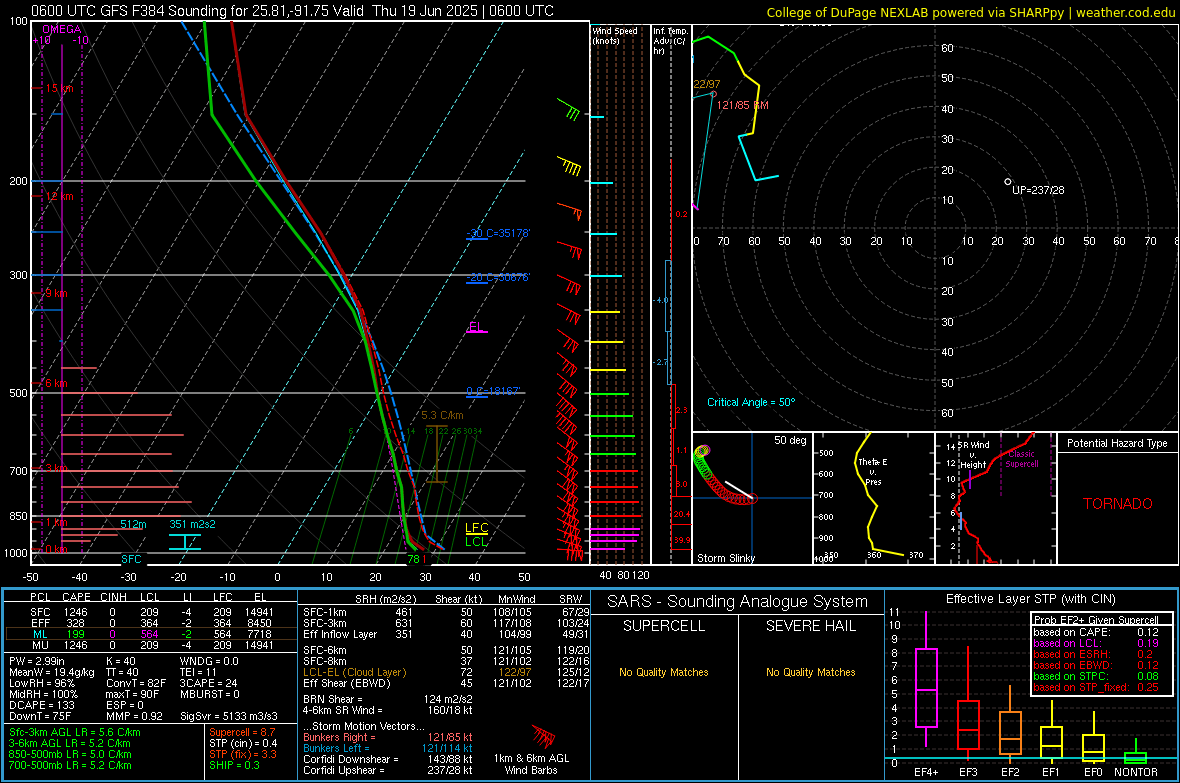The height and width of the screenshot is (783, 1180).
Task: Click the SigSvr = 5133 m3/s3 value
Action: click(229, 716)
